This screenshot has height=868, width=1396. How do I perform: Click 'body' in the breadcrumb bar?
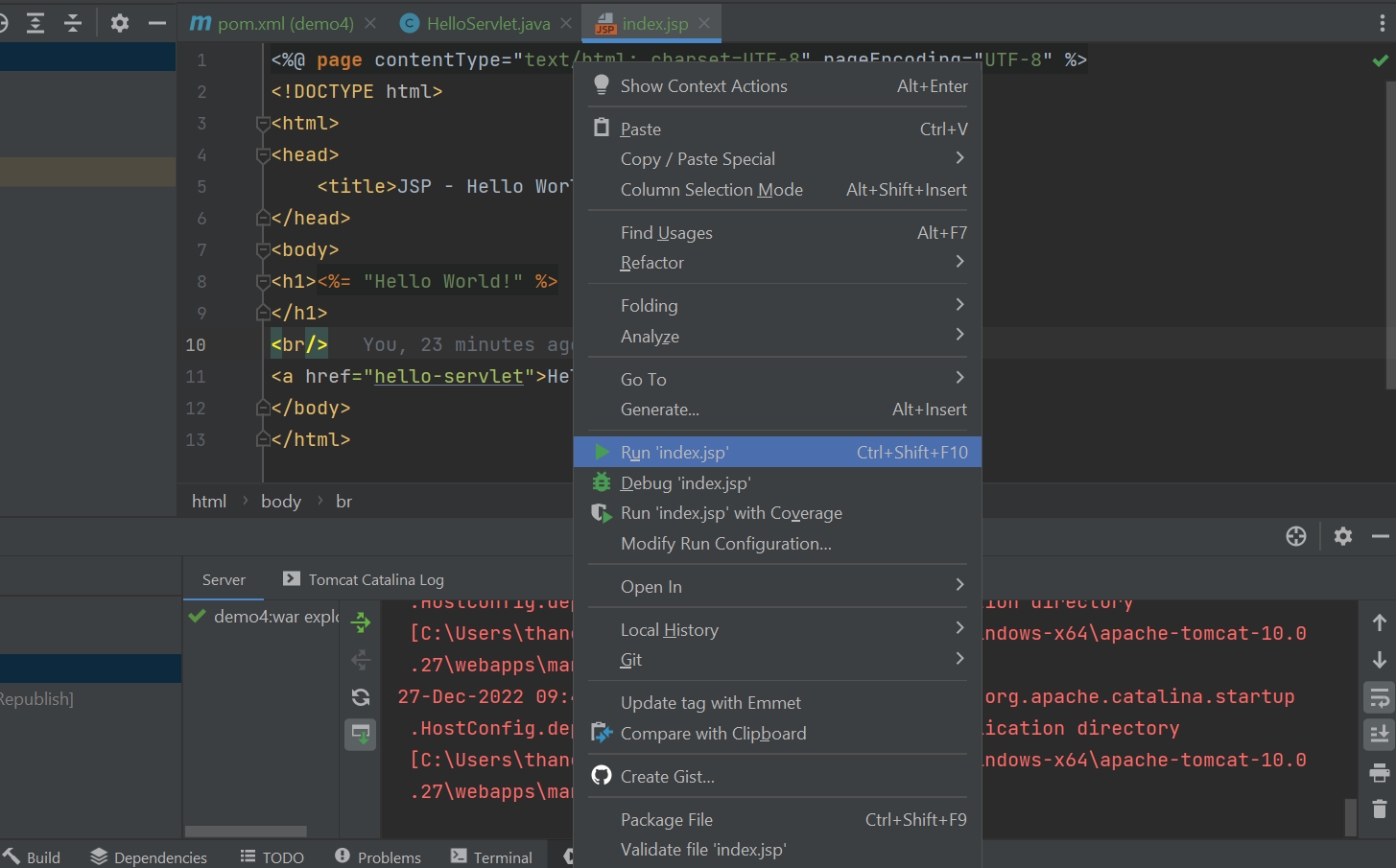(281, 501)
